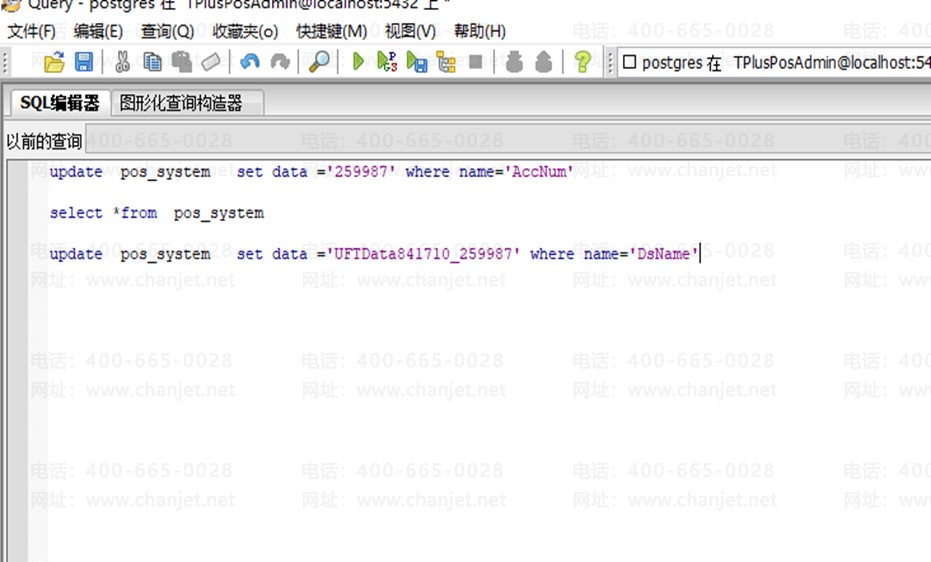The height and width of the screenshot is (562, 931).
Task: Cut selected text with scissors icon
Action: (122, 62)
